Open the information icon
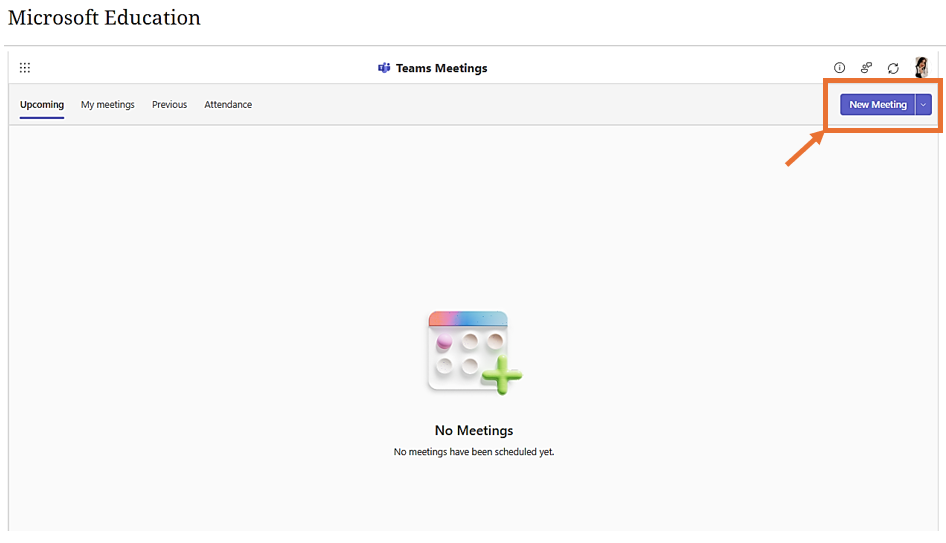The width and height of the screenshot is (946, 543). click(x=839, y=68)
